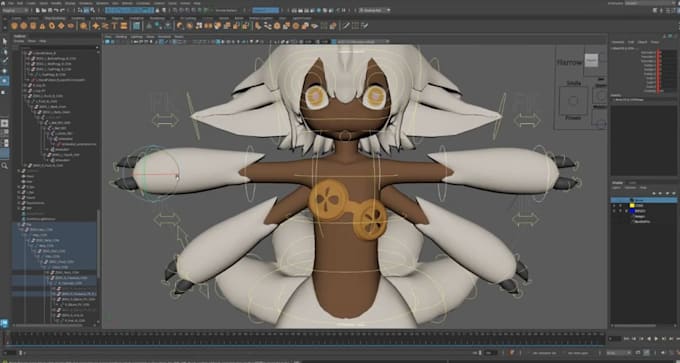Image resolution: width=680 pixels, height=363 pixels.
Task: Activate the Paint Selection tool in the toolbox
Action: tap(5, 61)
